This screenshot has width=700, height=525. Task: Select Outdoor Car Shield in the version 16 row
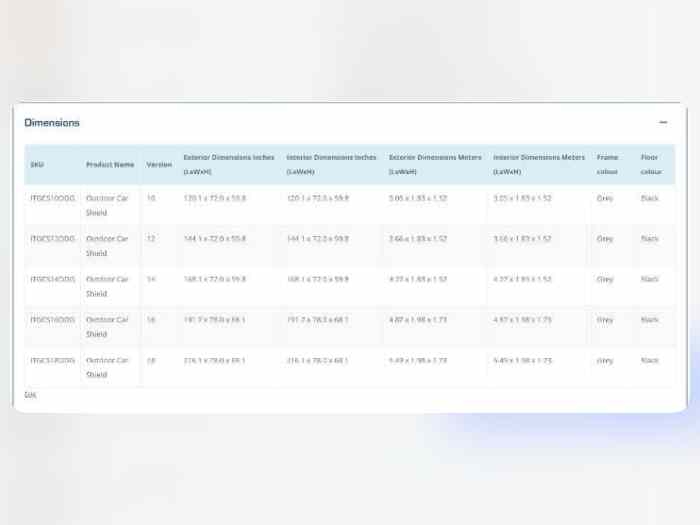click(107, 327)
